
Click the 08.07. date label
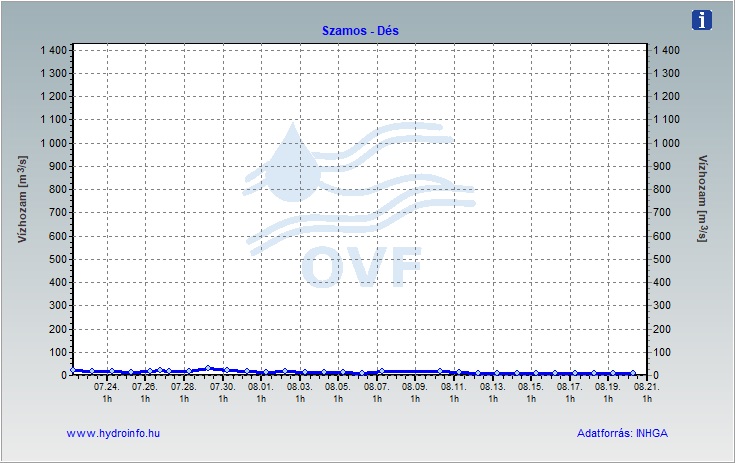point(376,387)
